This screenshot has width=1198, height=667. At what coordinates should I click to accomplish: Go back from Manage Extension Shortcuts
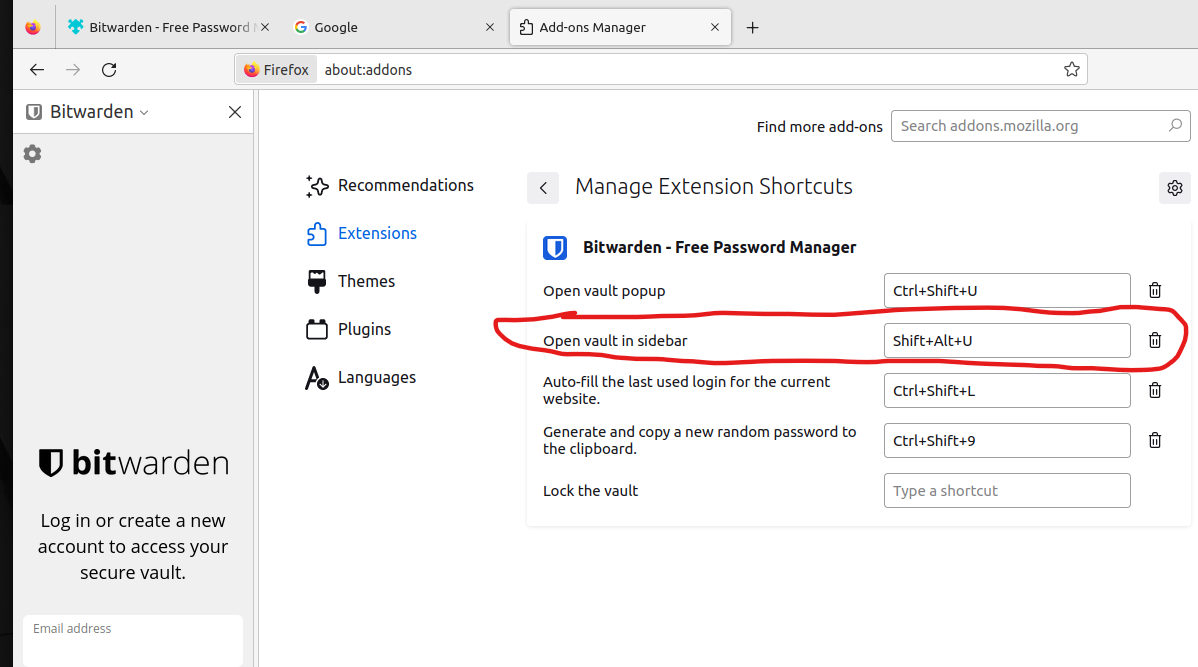point(543,188)
